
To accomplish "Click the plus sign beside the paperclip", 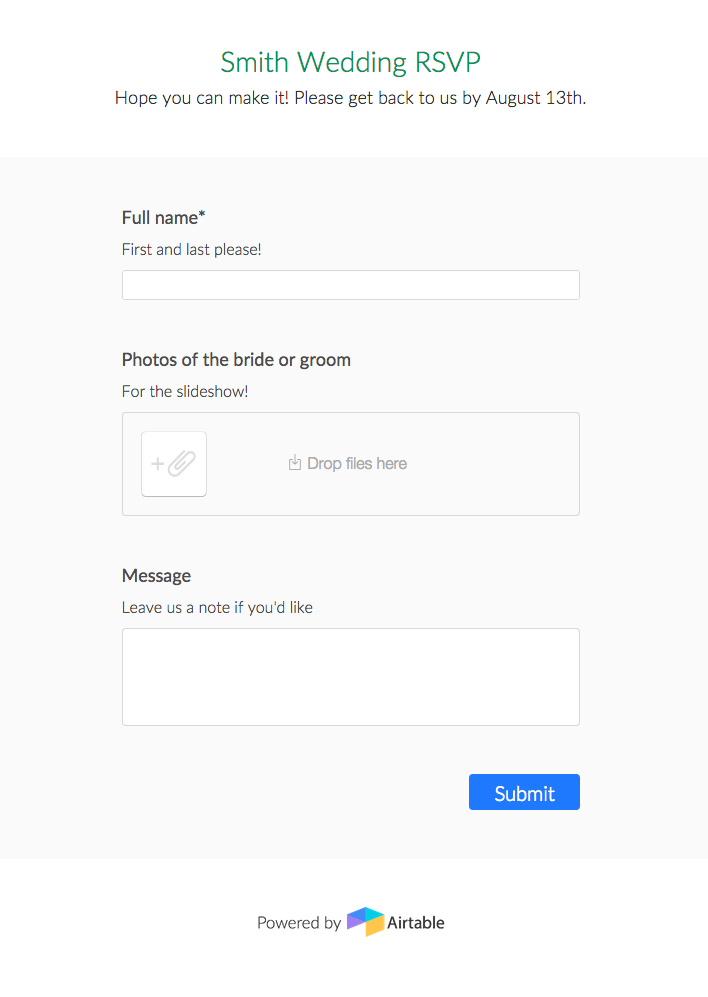I will [x=157, y=464].
